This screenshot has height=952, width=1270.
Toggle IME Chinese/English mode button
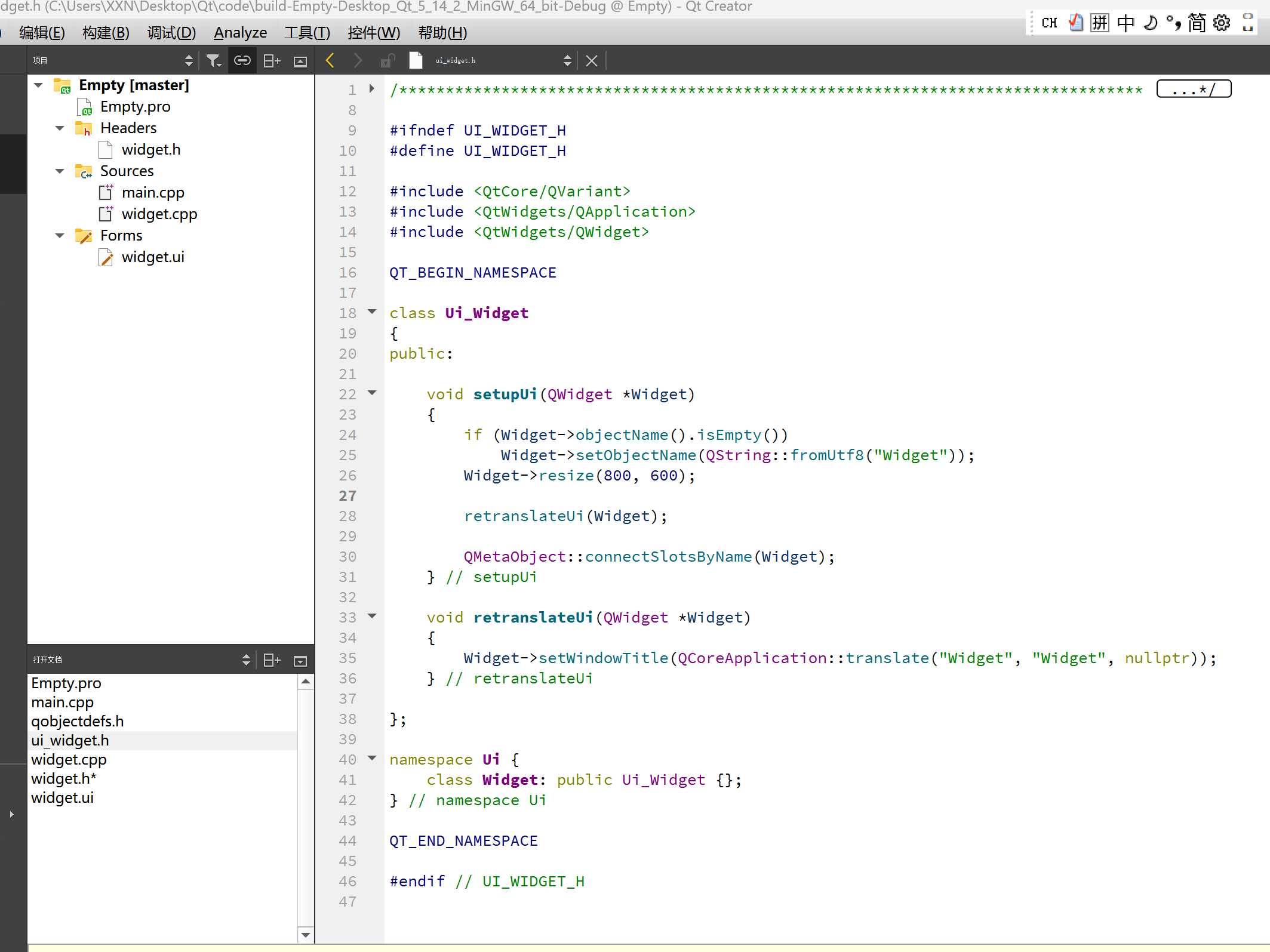point(1126,23)
